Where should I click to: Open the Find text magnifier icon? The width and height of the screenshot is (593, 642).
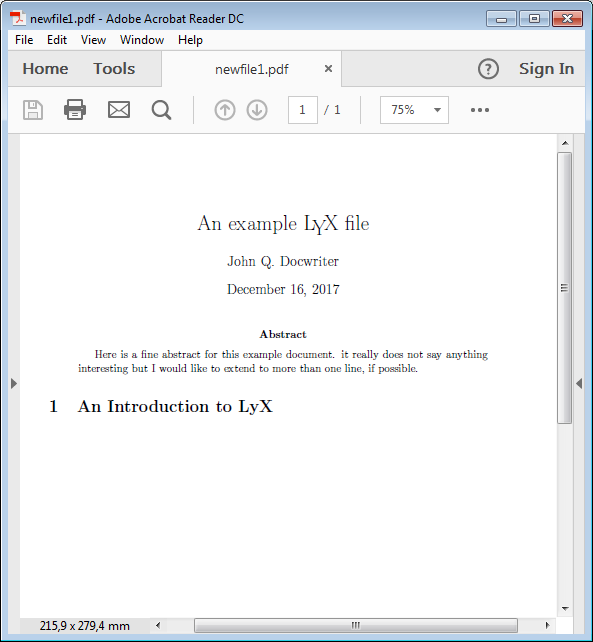(x=161, y=110)
